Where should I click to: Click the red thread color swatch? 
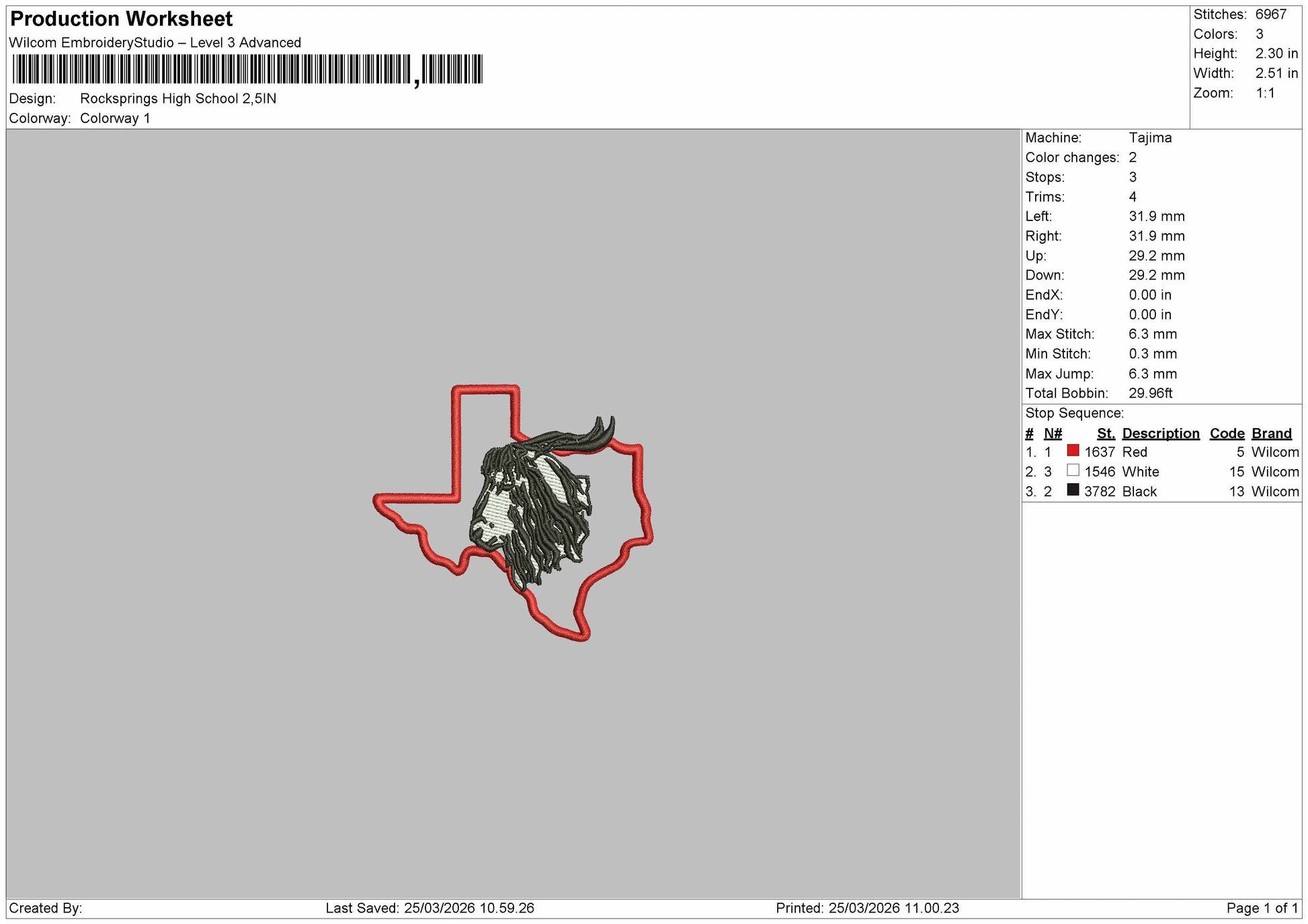click(x=1073, y=451)
